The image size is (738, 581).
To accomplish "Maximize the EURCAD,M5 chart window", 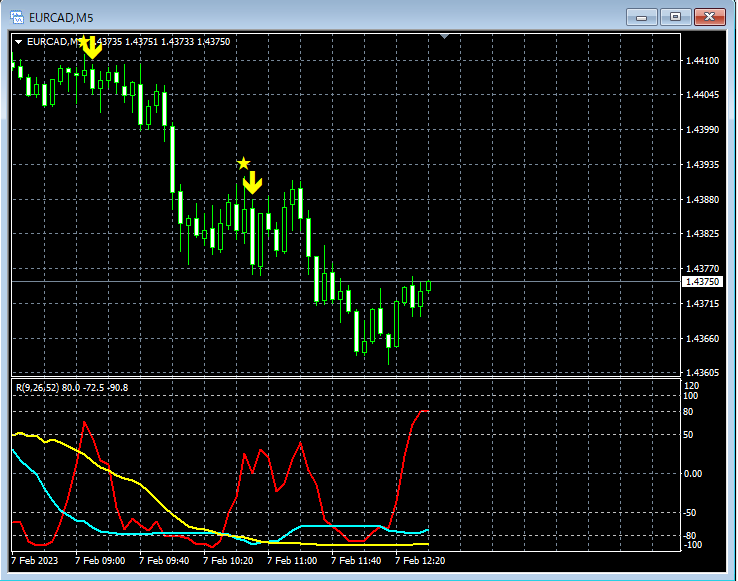I will 675,17.
